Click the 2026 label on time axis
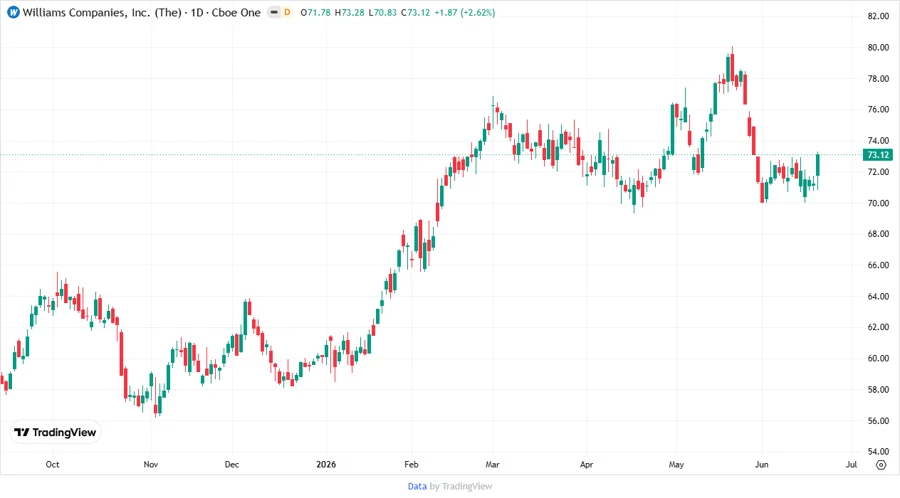 (326, 464)
